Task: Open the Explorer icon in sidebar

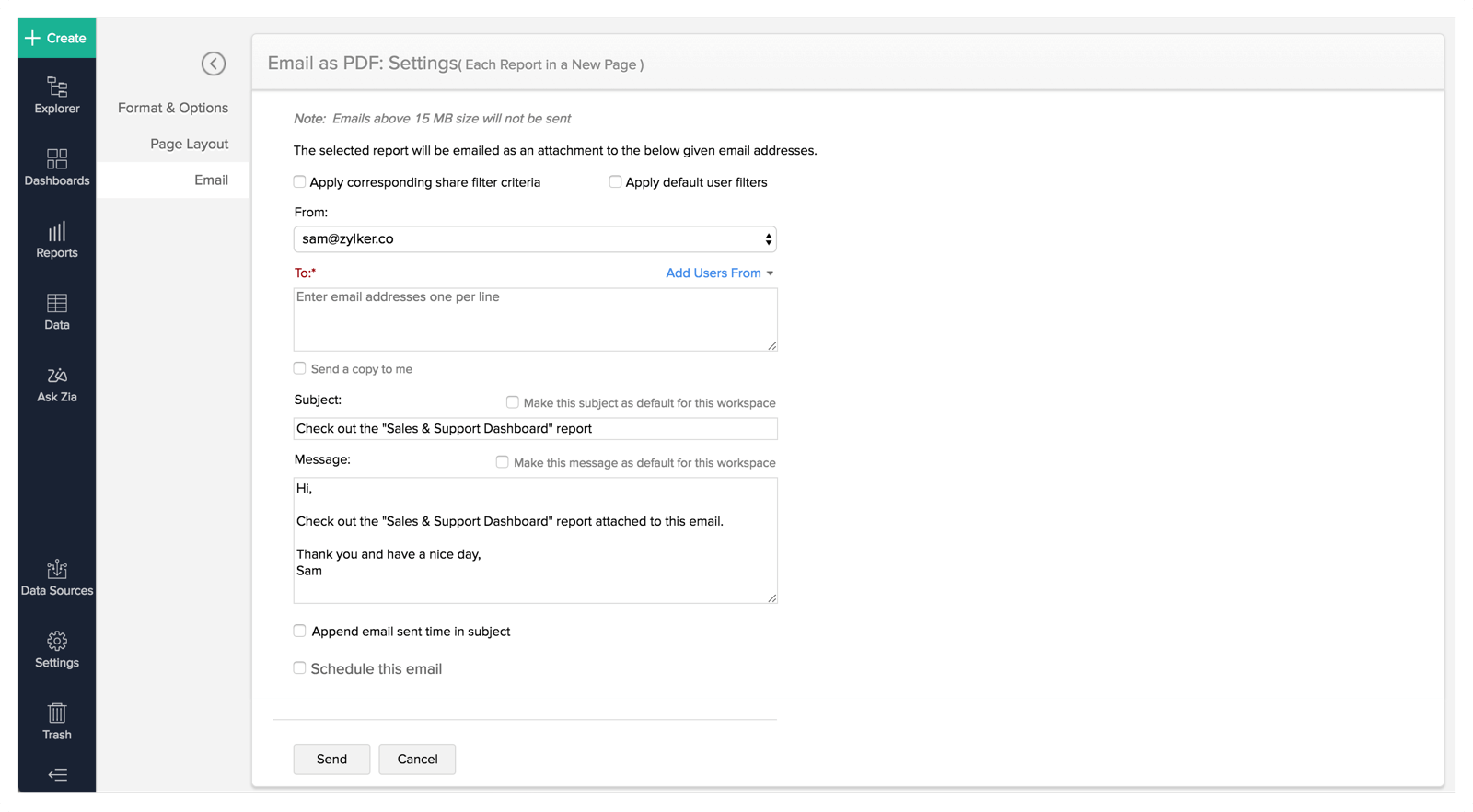Action: [57, 88]
